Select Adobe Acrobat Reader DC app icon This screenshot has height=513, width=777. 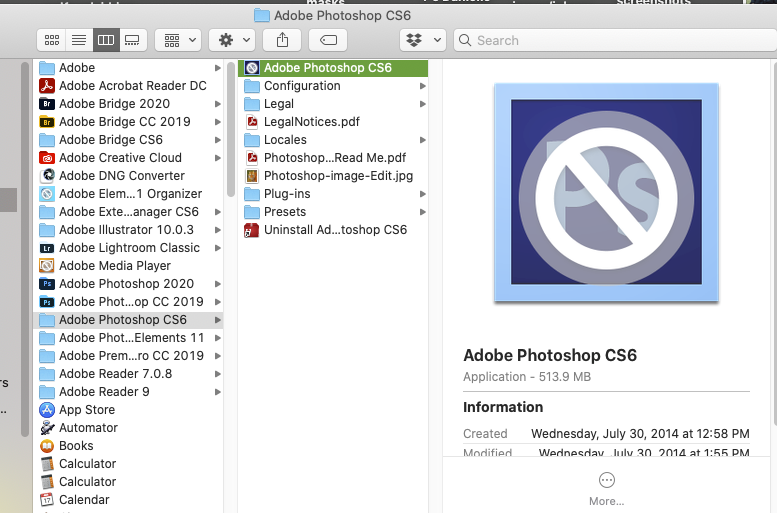(47, 86)
